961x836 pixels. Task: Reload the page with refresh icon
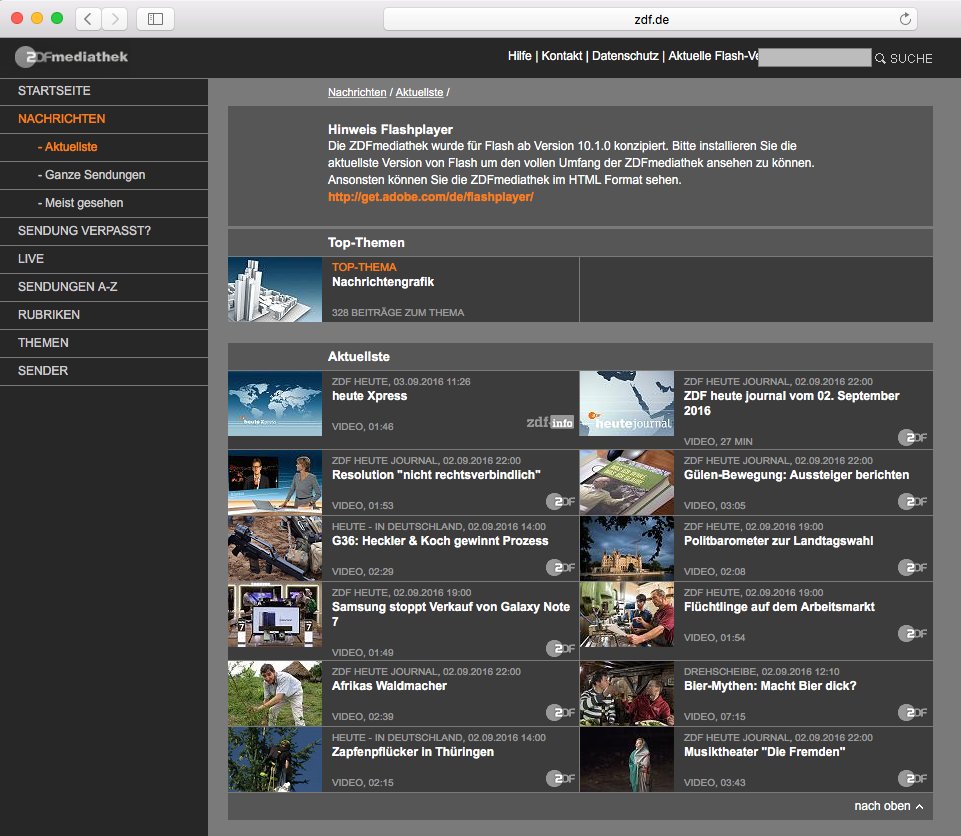pos(905,19)
